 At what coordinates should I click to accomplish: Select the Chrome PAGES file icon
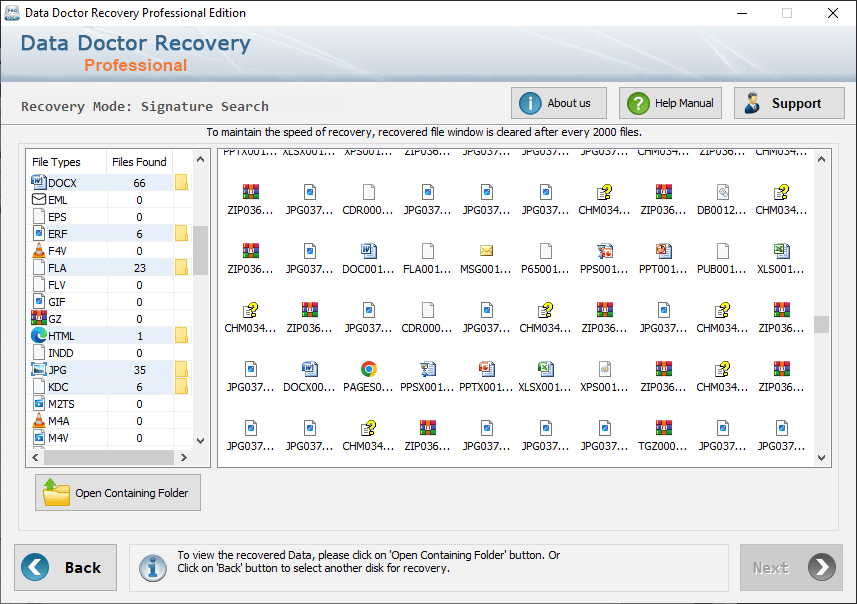point(368,369)
